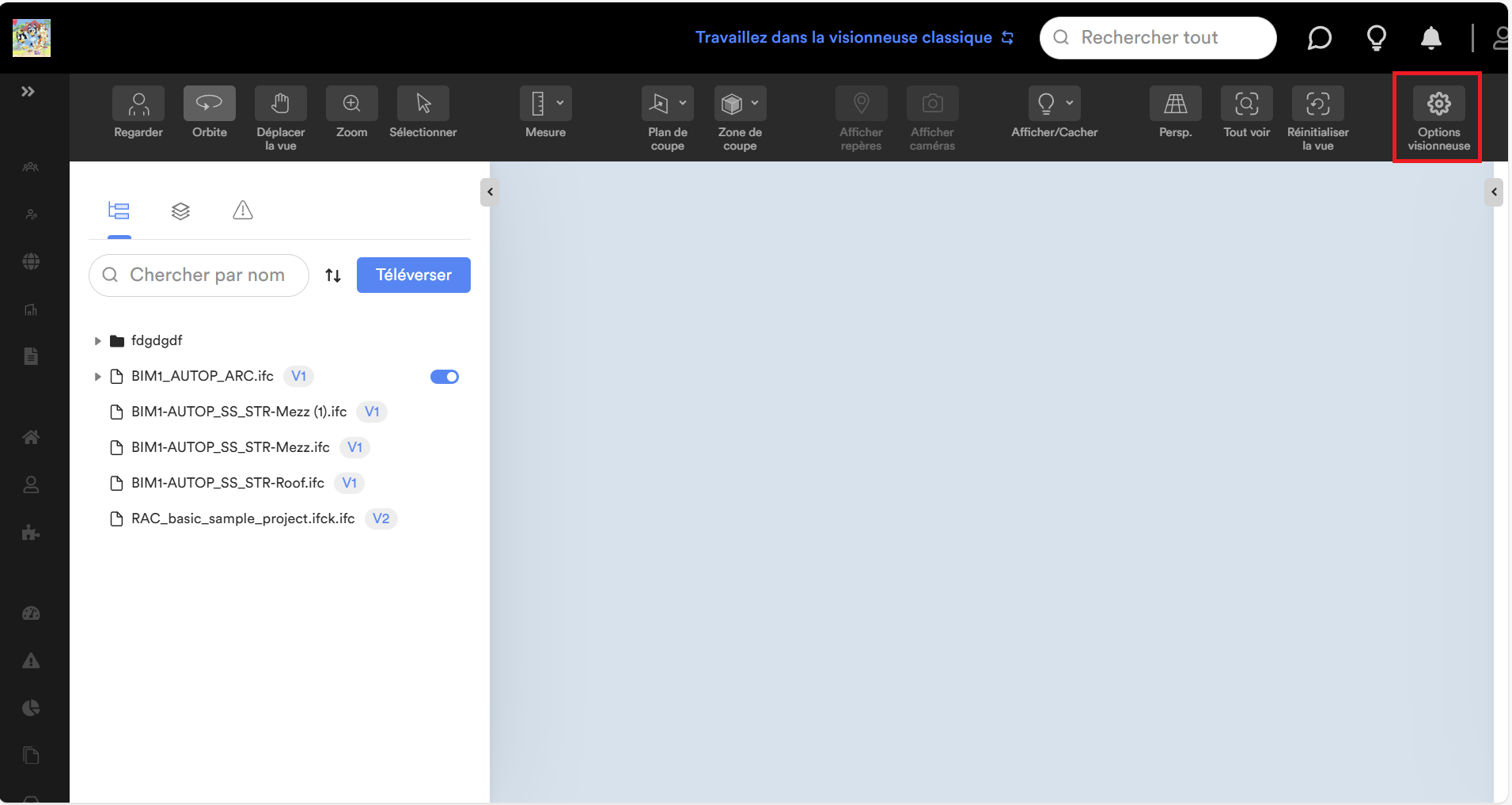The image size is (1512, 805).
Task: Click V1 badge of Mezz (1).ifc
Action: tap(372, 412)
